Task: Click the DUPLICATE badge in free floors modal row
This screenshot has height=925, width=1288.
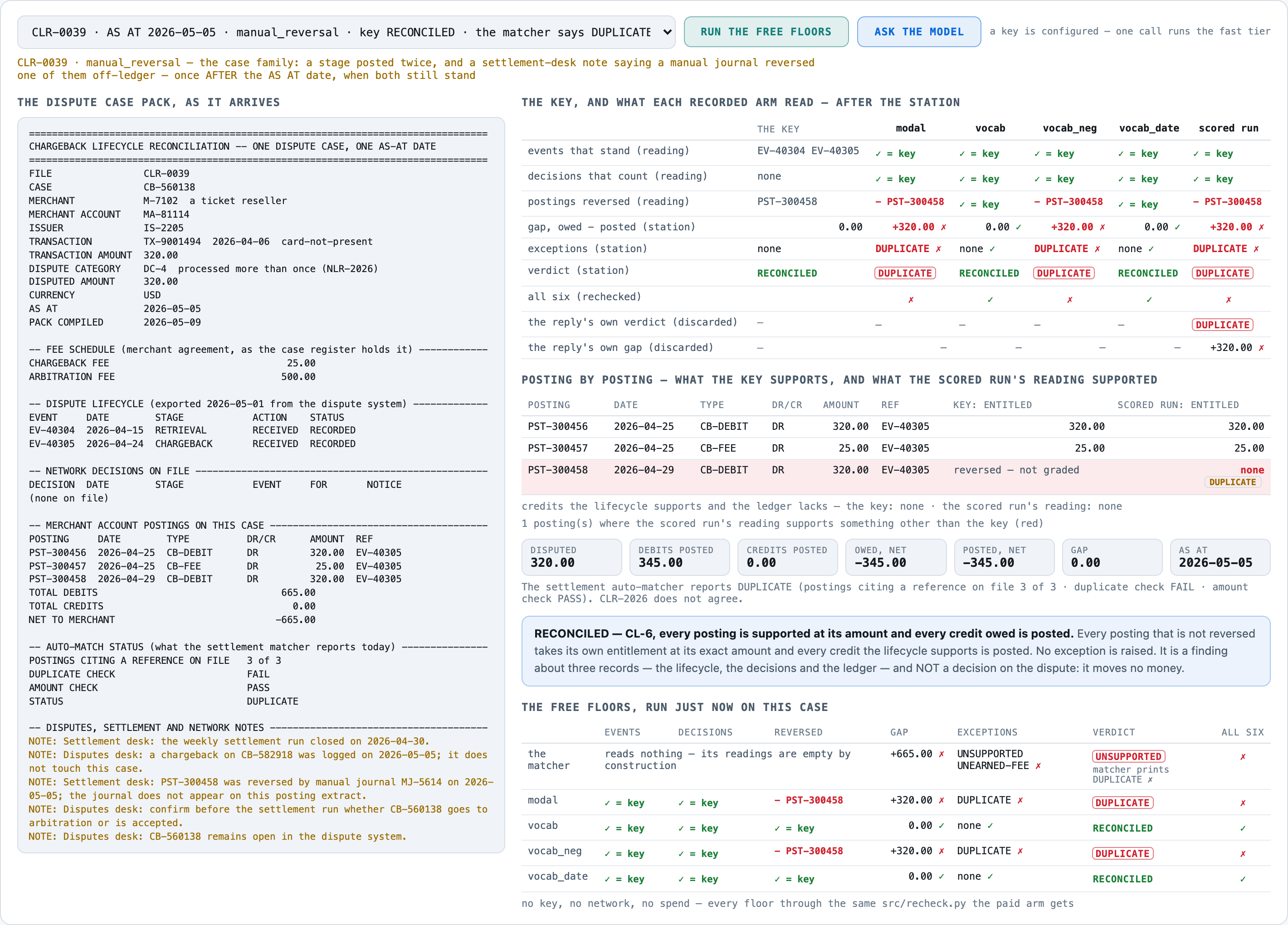Action: (x=1123, y=803)
